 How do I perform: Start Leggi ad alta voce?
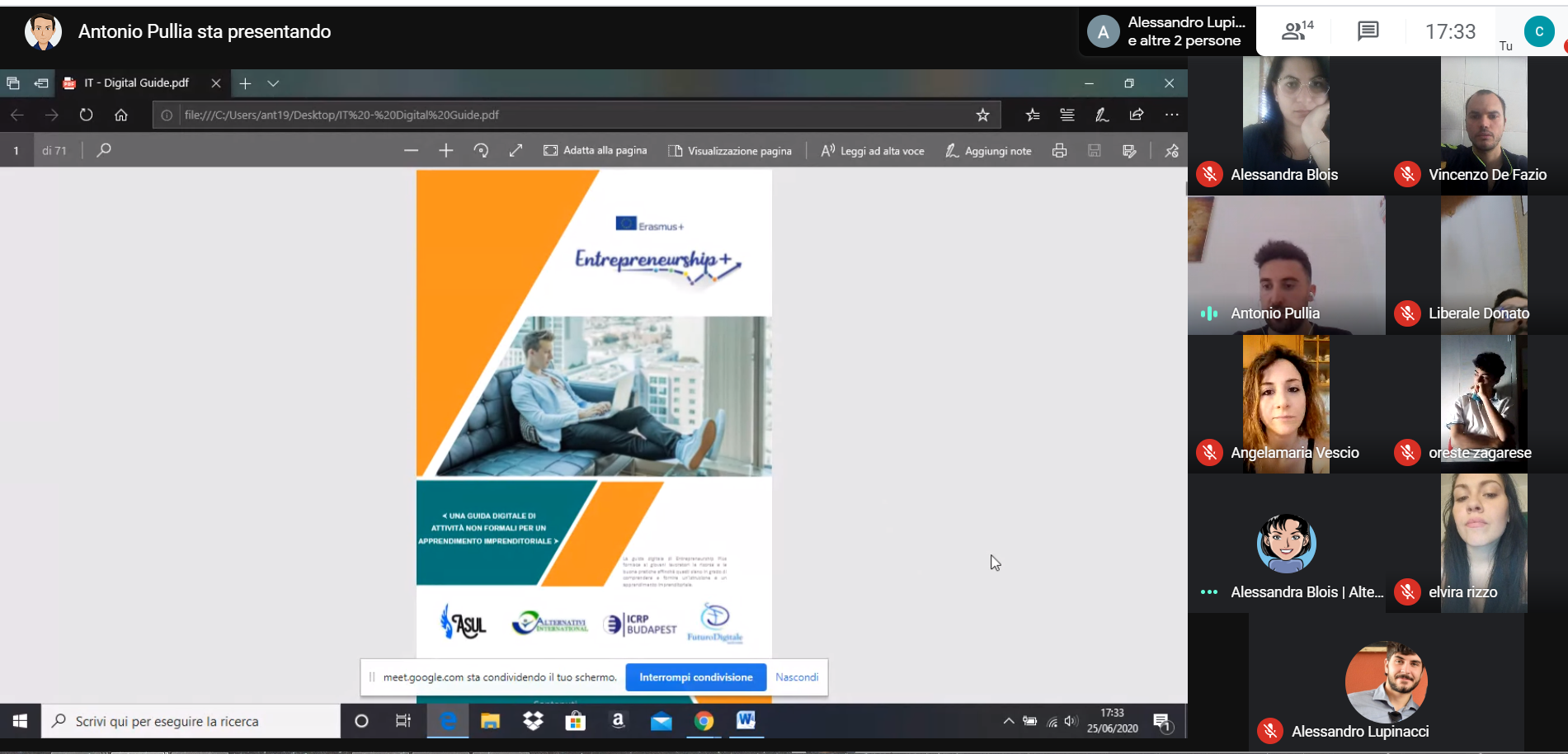(873, 150)
